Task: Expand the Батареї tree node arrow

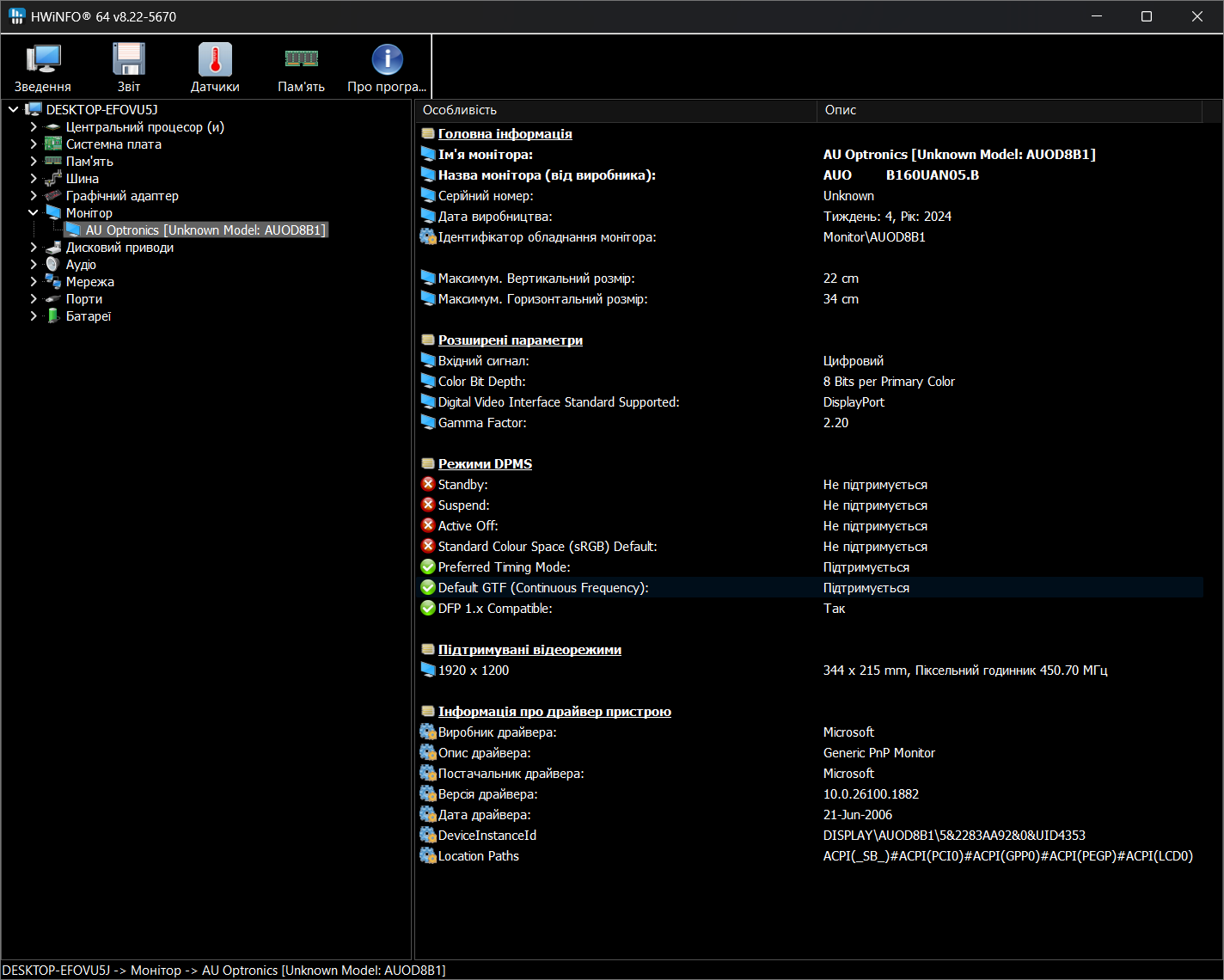Action: [34, 316]
